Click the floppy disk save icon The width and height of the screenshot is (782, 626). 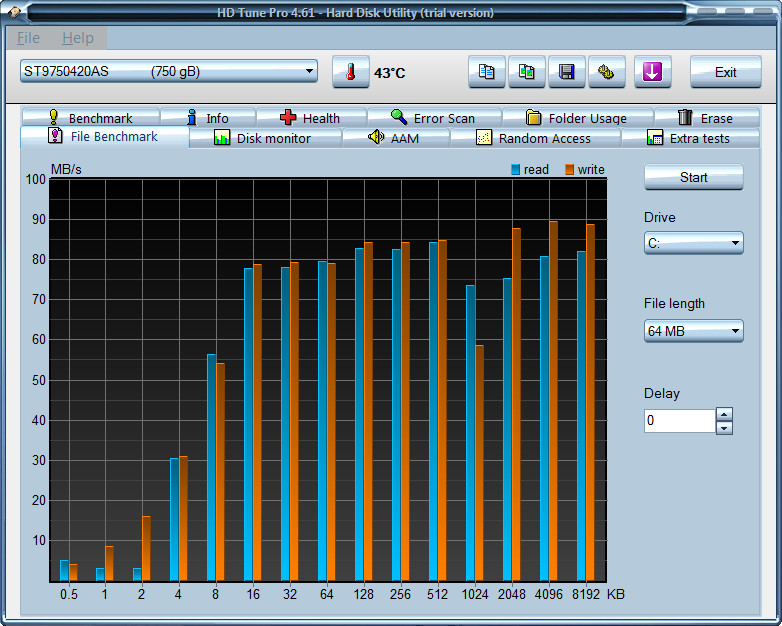567,72
